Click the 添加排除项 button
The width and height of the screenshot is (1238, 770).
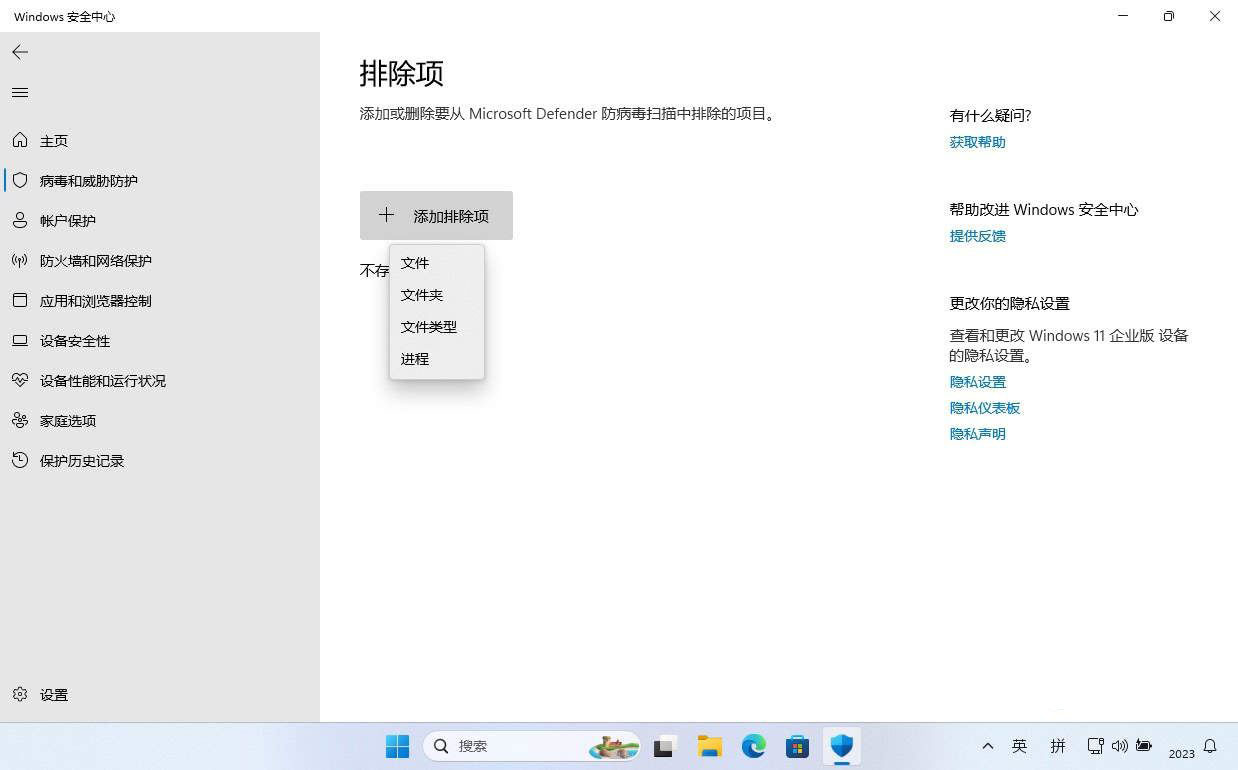click(436, 216)
